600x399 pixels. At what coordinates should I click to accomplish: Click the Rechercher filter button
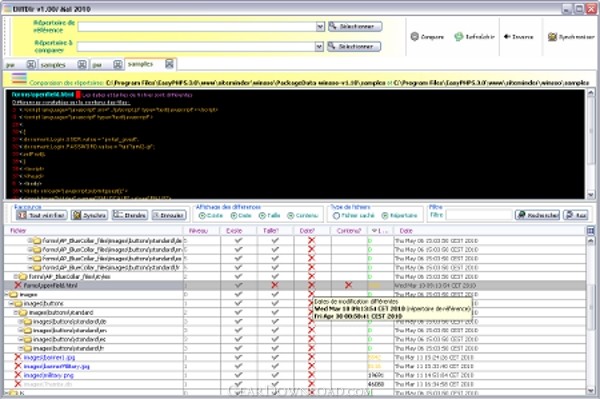[537, 215]
